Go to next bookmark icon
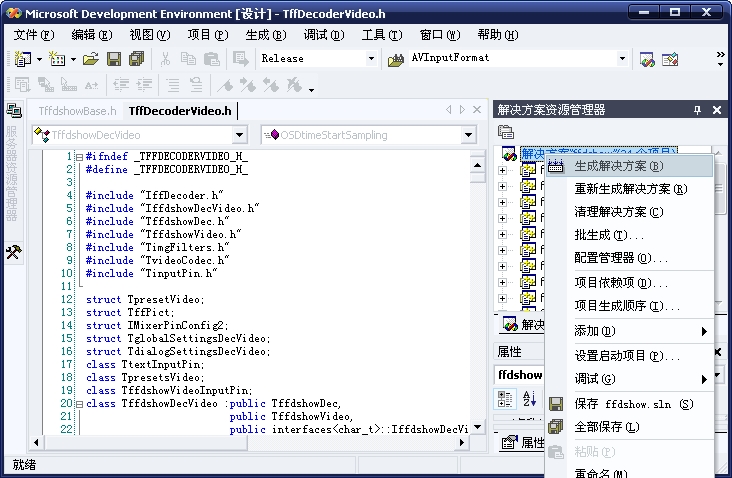 click(248, 85)
